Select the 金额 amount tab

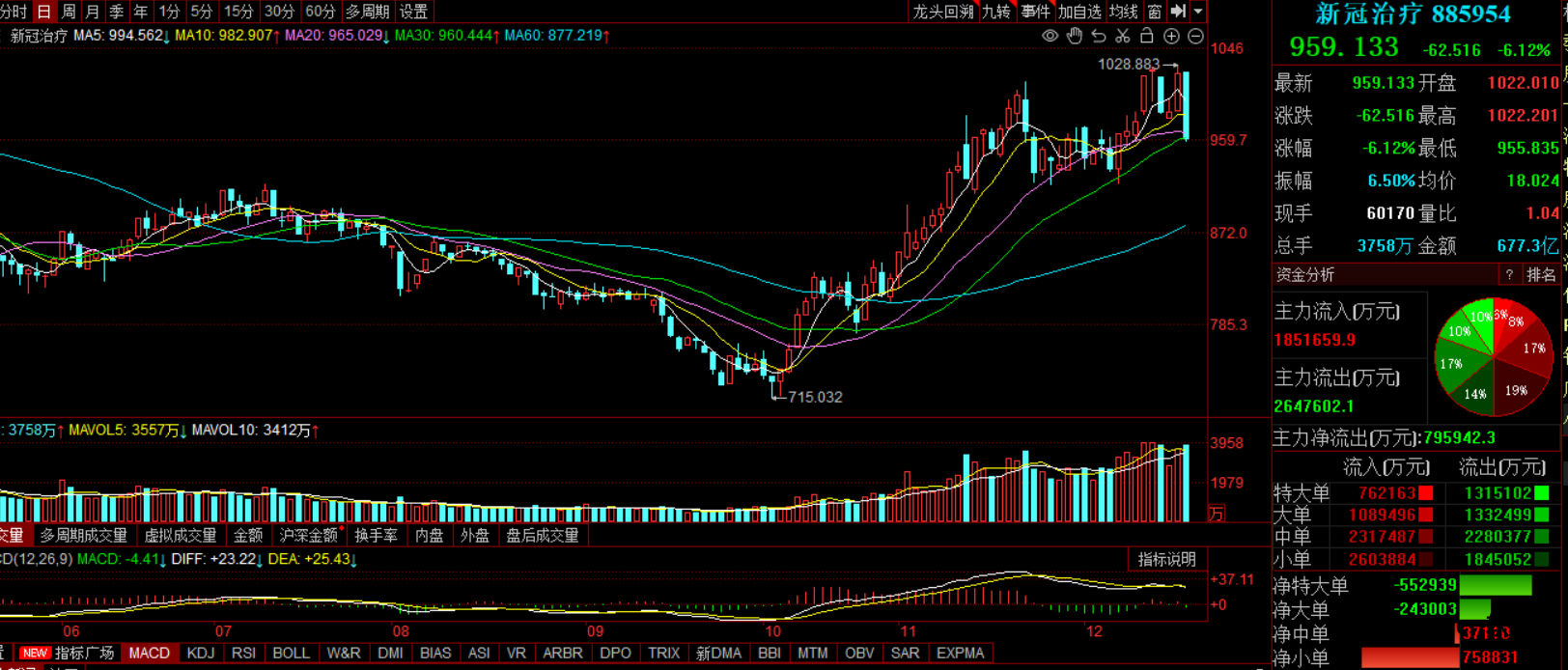coord(248,535)
